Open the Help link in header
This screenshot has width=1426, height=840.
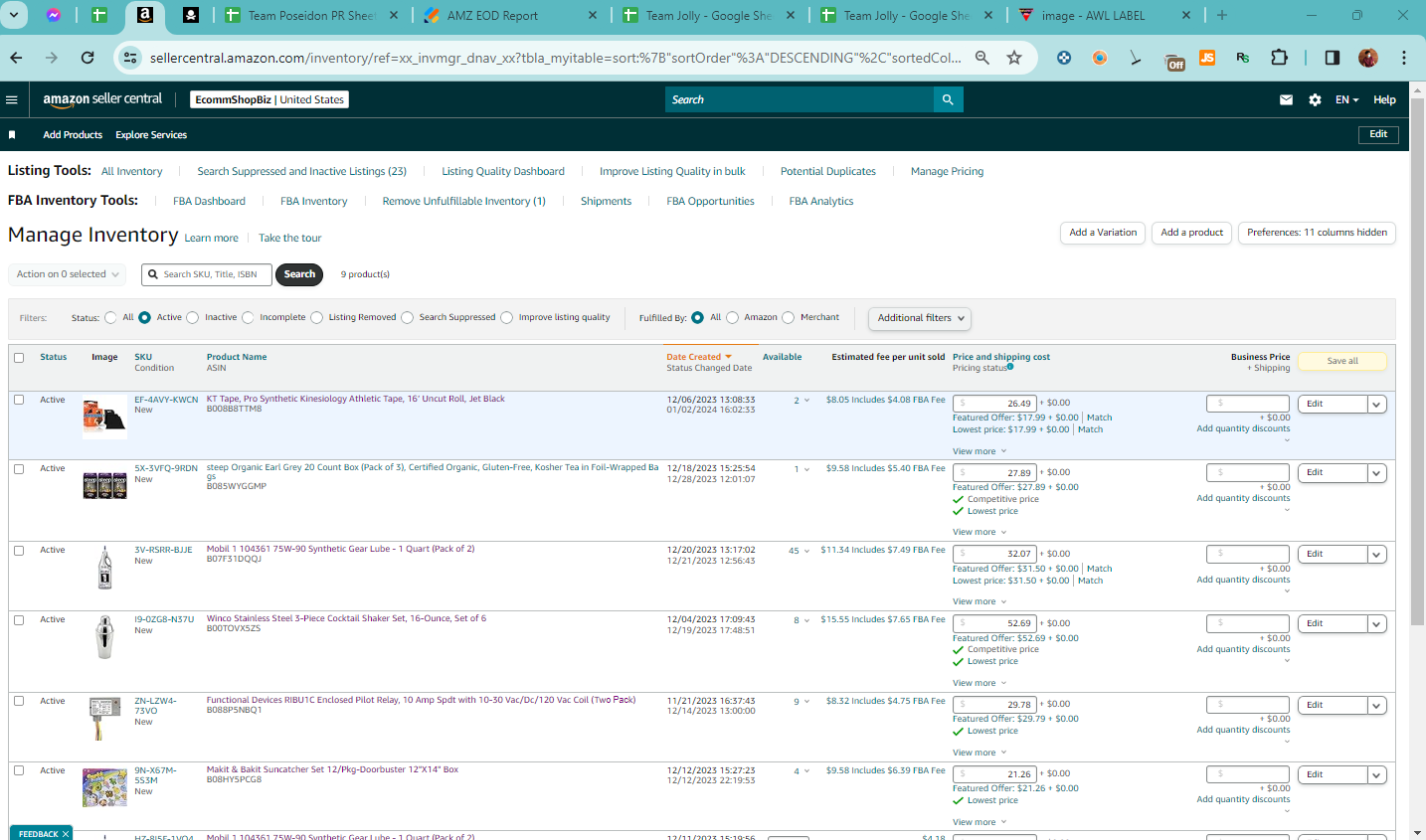point(1384,99)
